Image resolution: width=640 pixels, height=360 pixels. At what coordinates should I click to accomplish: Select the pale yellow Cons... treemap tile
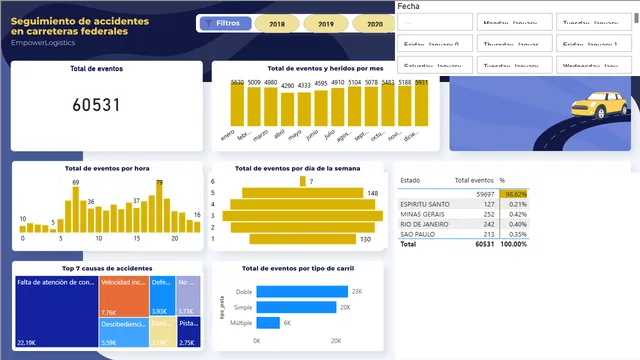pos(163,332)
